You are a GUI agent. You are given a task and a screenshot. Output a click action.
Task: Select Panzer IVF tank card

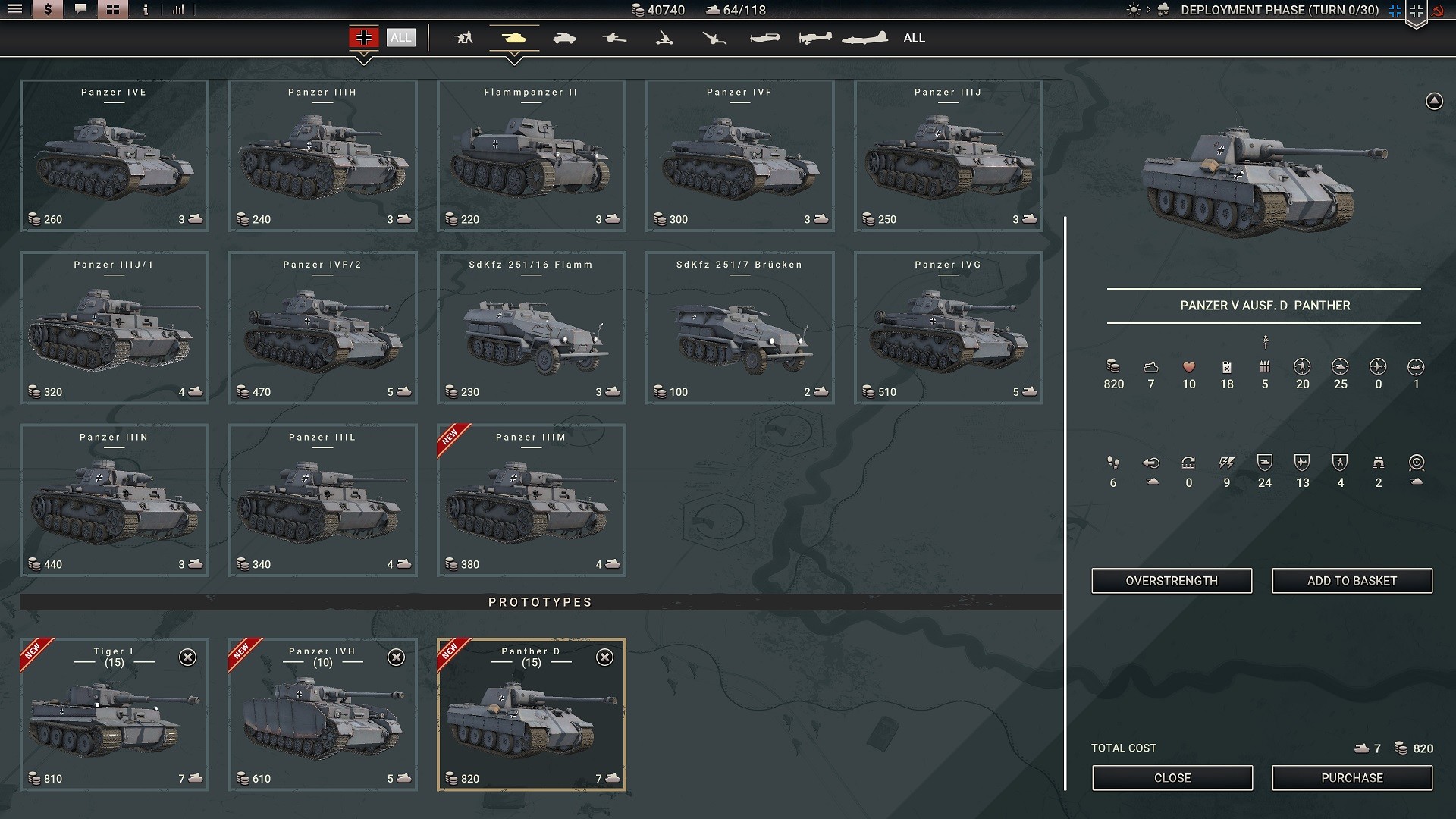point(738,156)
